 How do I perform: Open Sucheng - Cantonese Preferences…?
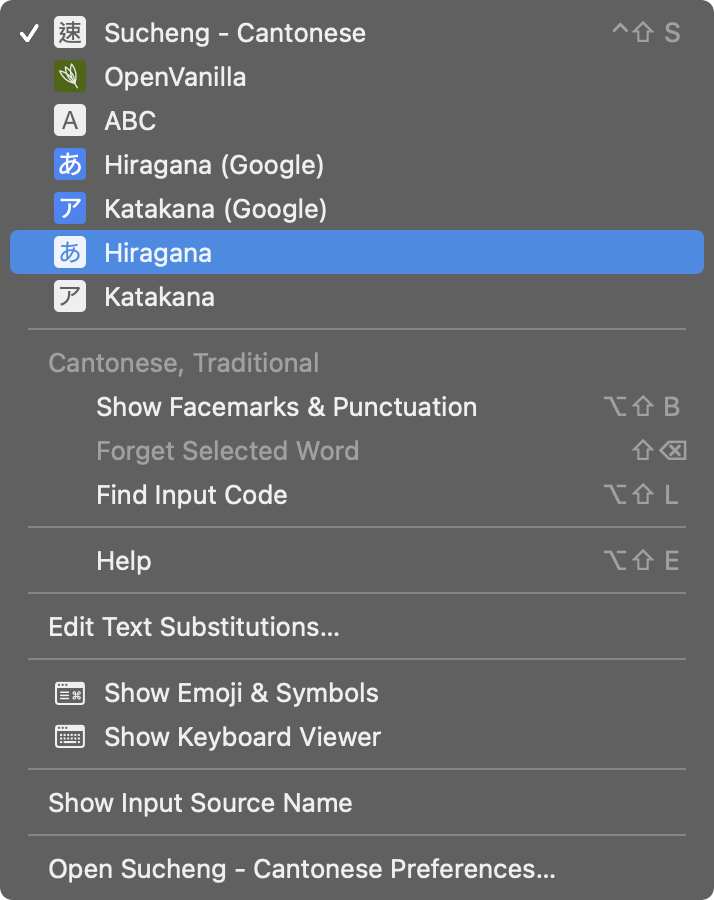(301, 869)
